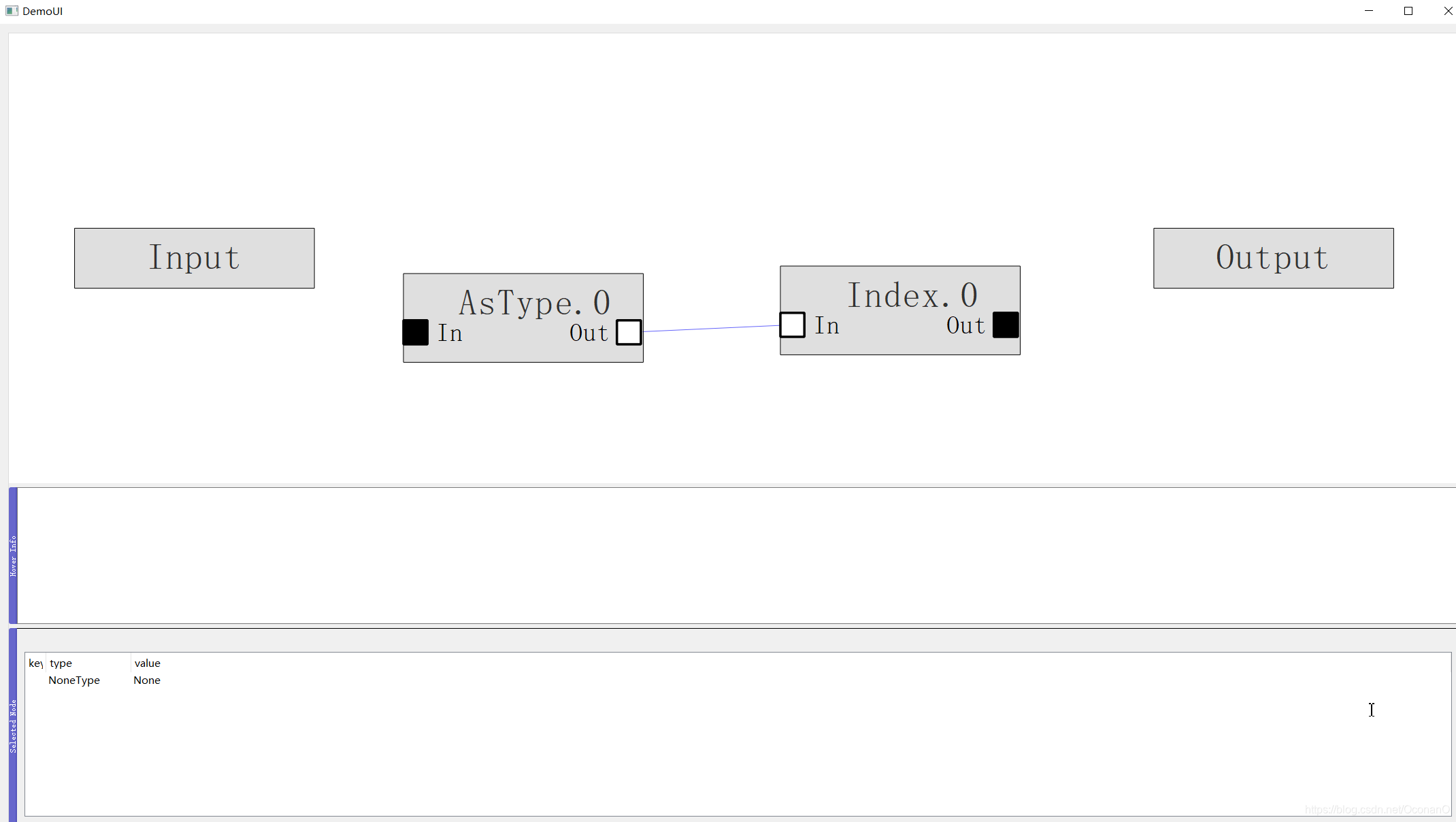Image resolution: width=1456 pixels, height=822 pixels.
Task: Click the connection wire between AsType.0 and Index.0
Action: click(711, 329)
